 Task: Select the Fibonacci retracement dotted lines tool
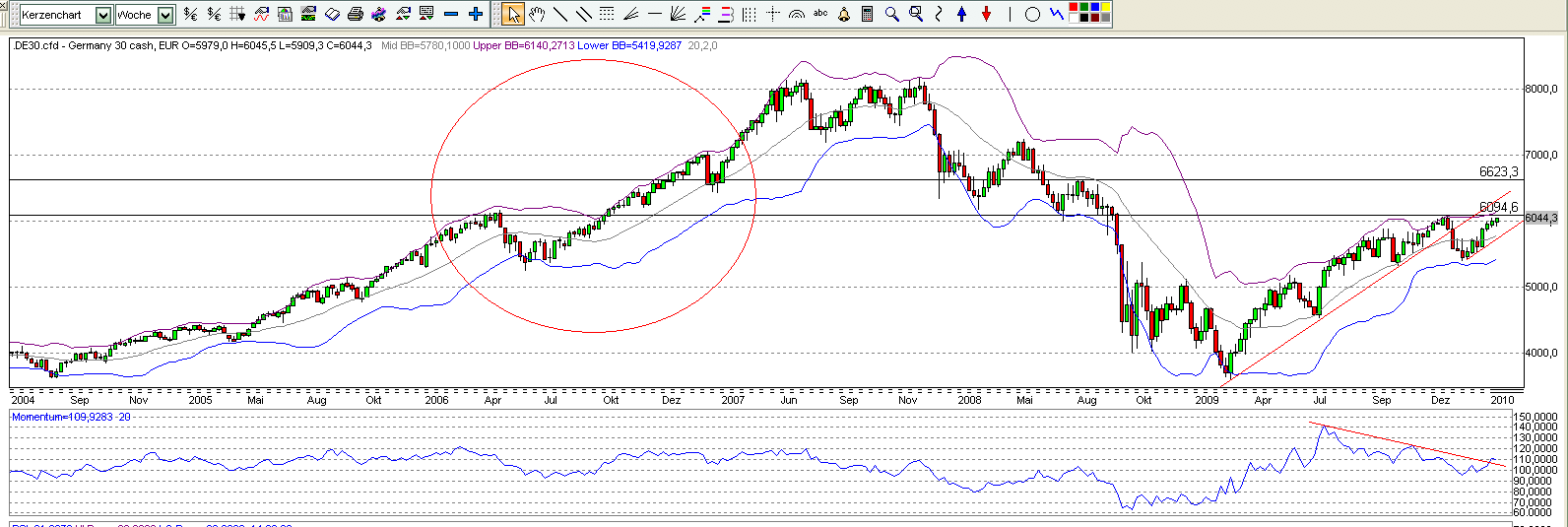click(607, 14)
